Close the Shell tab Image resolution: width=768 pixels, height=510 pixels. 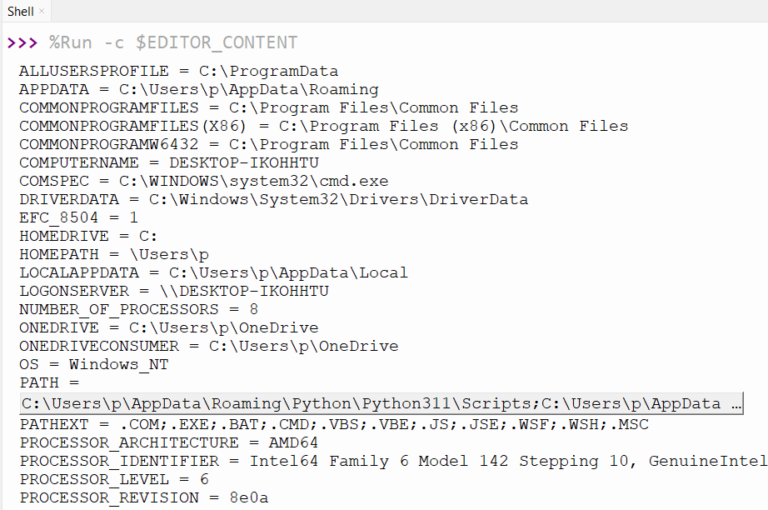42,10
